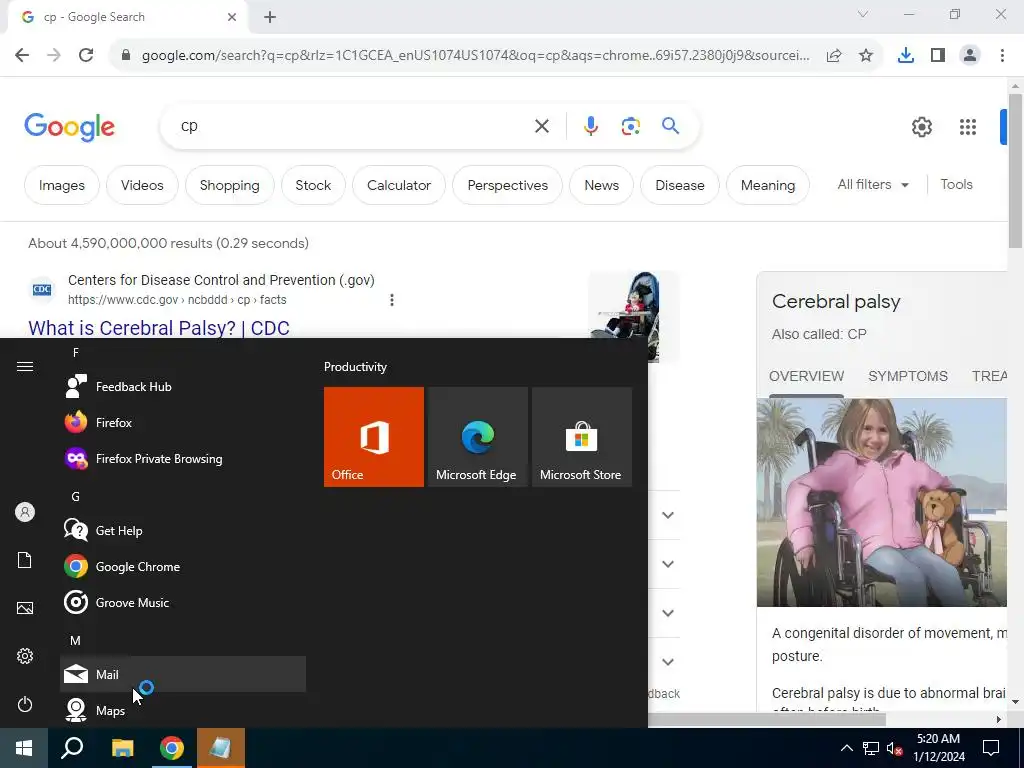Screen dimensions: 1024x768
Task: Open Feedback Hub from the Start menu
Action: coord(183,387)
